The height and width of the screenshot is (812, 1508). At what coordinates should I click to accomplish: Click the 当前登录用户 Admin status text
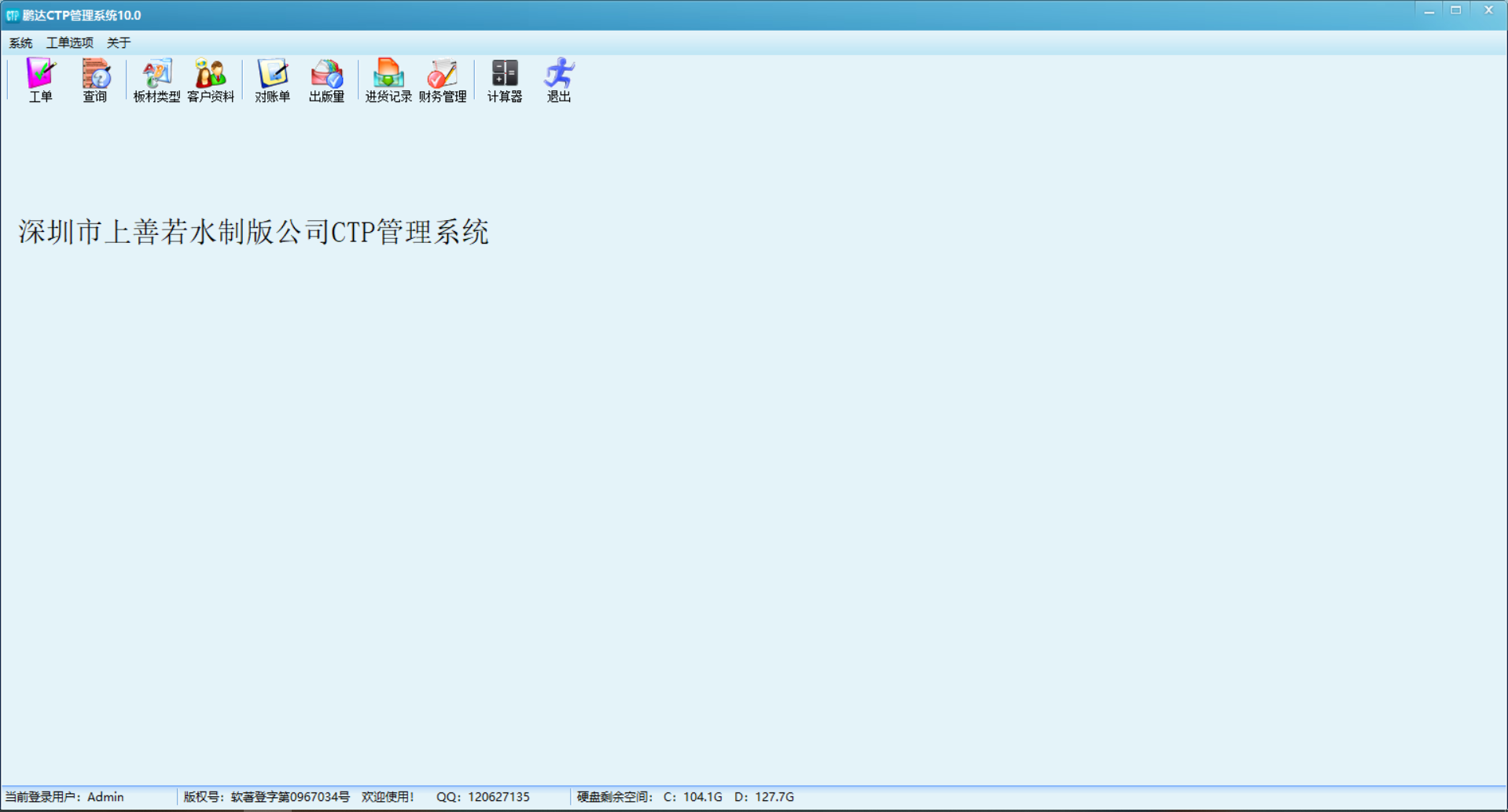[x=65, y=796]
